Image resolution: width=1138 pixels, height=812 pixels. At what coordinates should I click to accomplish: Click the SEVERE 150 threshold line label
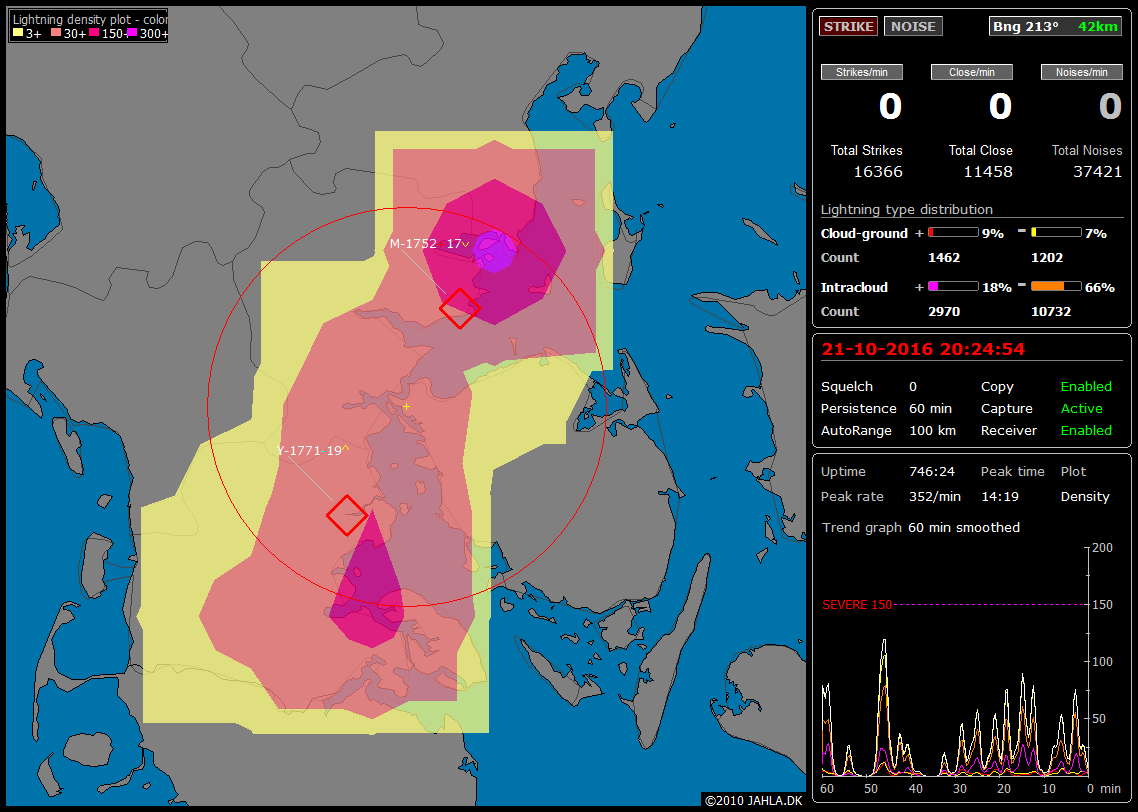856,604
